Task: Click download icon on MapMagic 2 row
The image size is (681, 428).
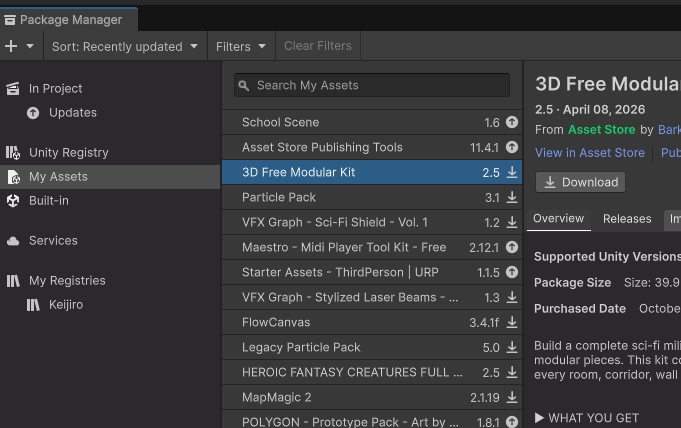Action: tap(512, 397)
